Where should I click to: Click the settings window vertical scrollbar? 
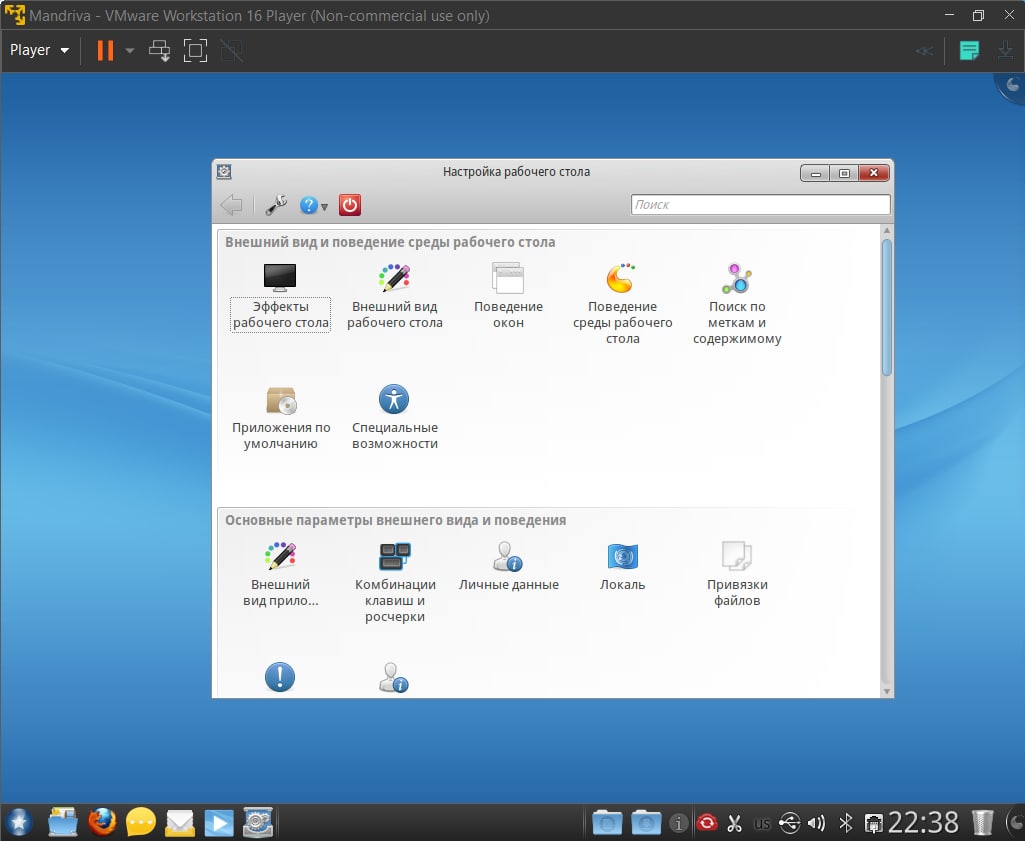tap(886, 307)
